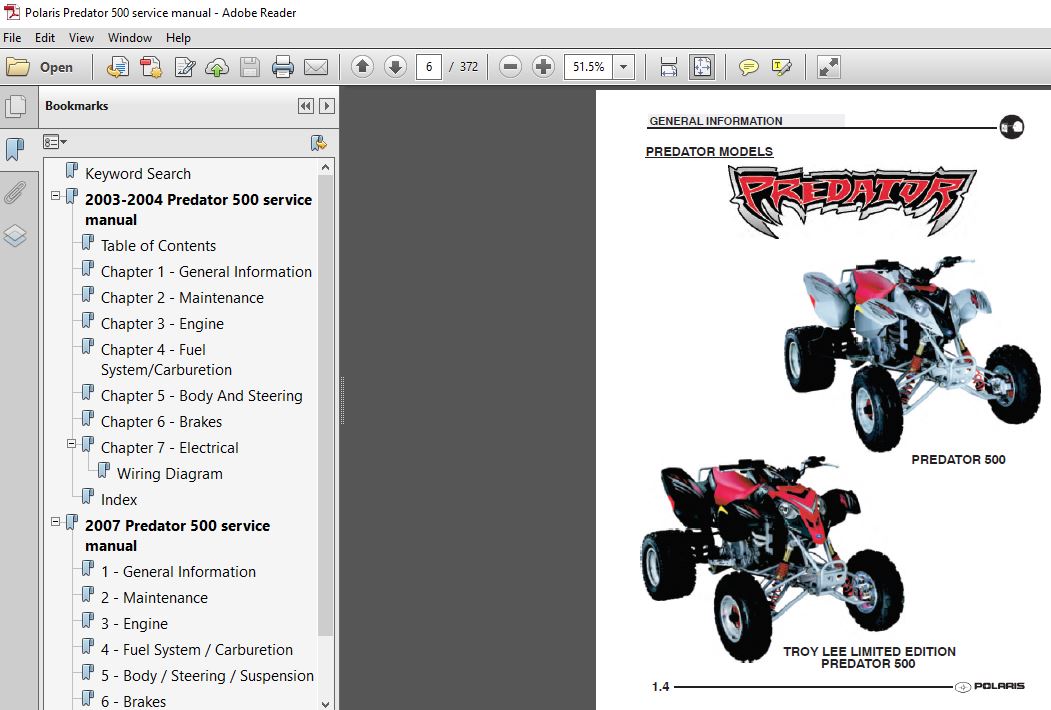Viewport: 1051px width, 710px height.
Task: Click the PREDATOR MODELS heading
Action: pyautogui.click(x=709, y=152)
